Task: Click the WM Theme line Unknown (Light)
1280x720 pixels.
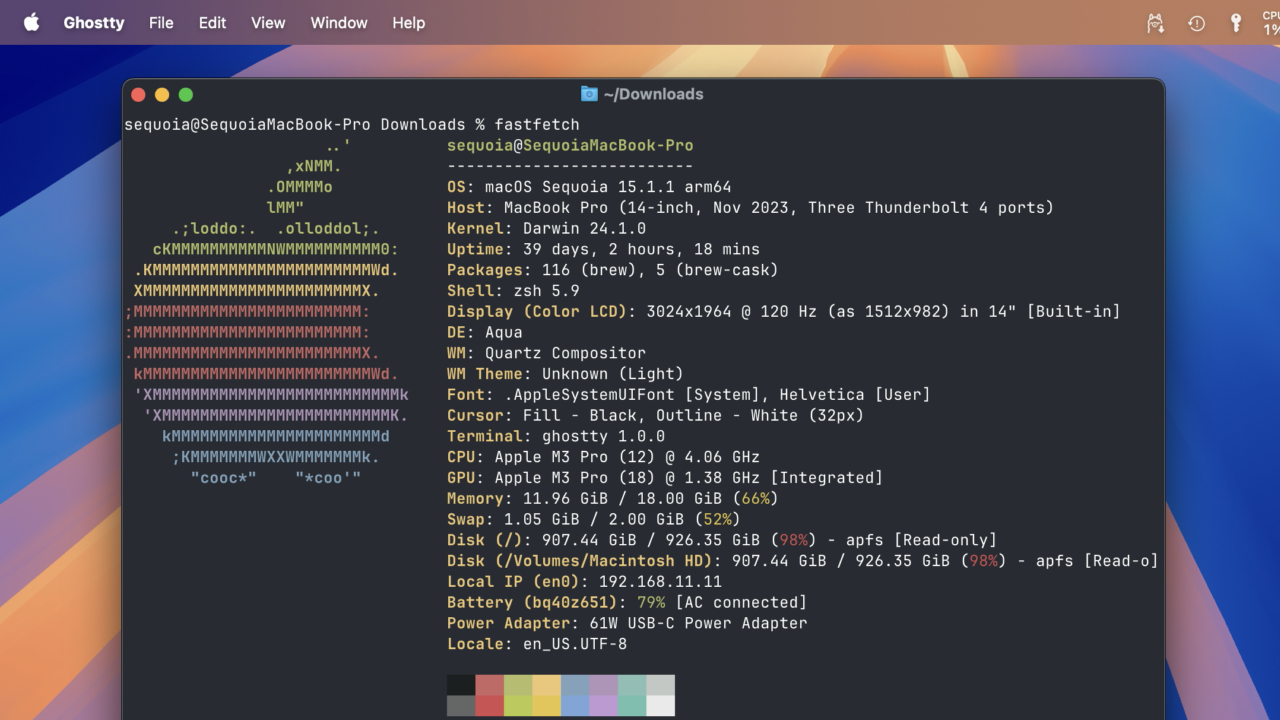Action: tap(565, 374)
